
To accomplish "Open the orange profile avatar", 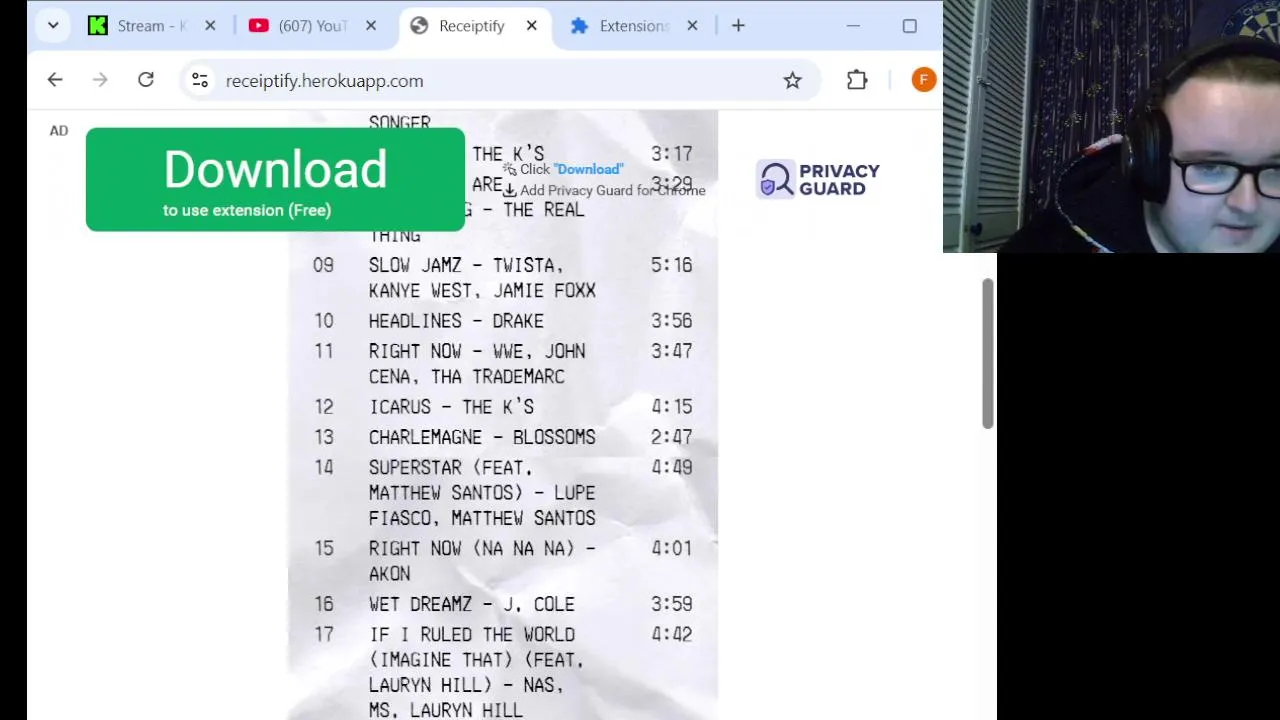I will [x=924, y=80].
